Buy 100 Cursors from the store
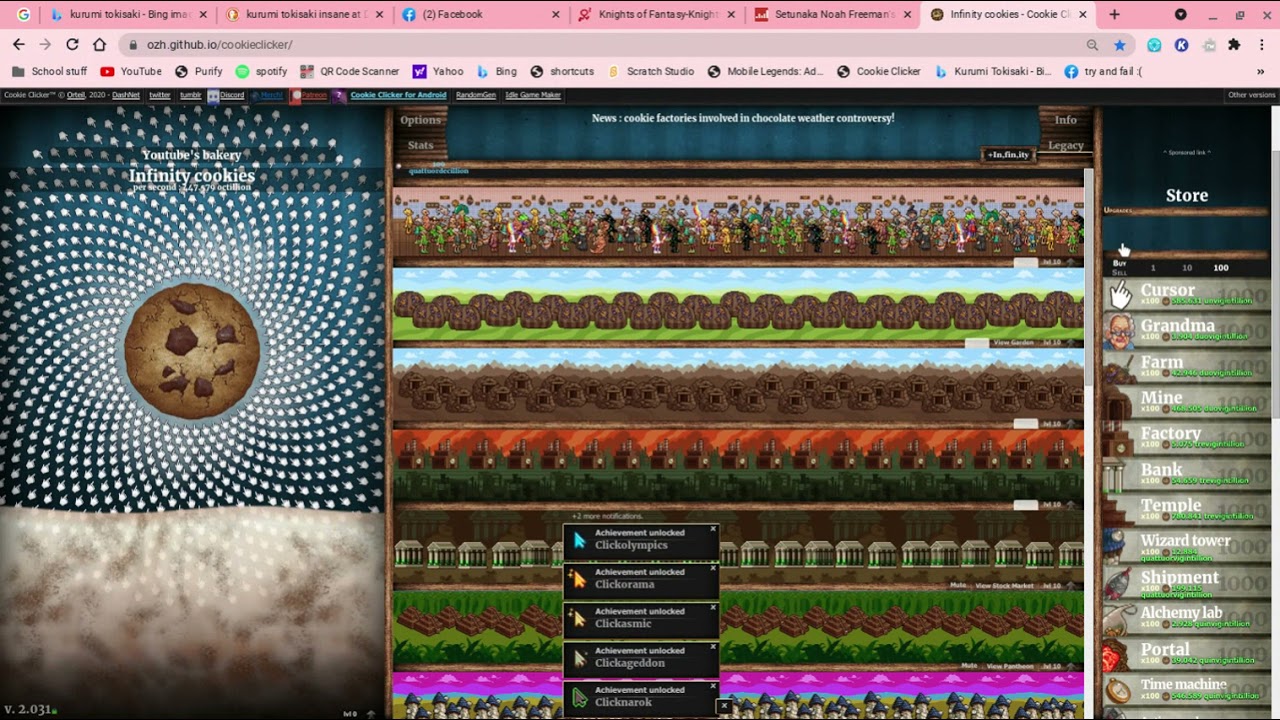Viewport: 1280px width, 720px height. (1187, 294)
